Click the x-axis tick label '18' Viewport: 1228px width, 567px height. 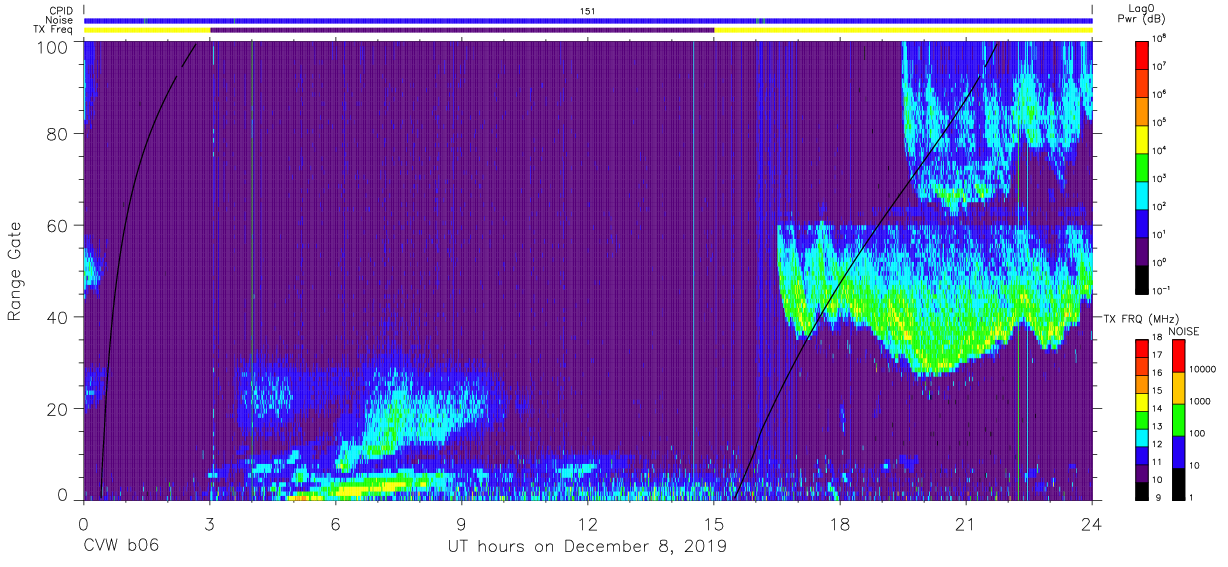[840, 525]
